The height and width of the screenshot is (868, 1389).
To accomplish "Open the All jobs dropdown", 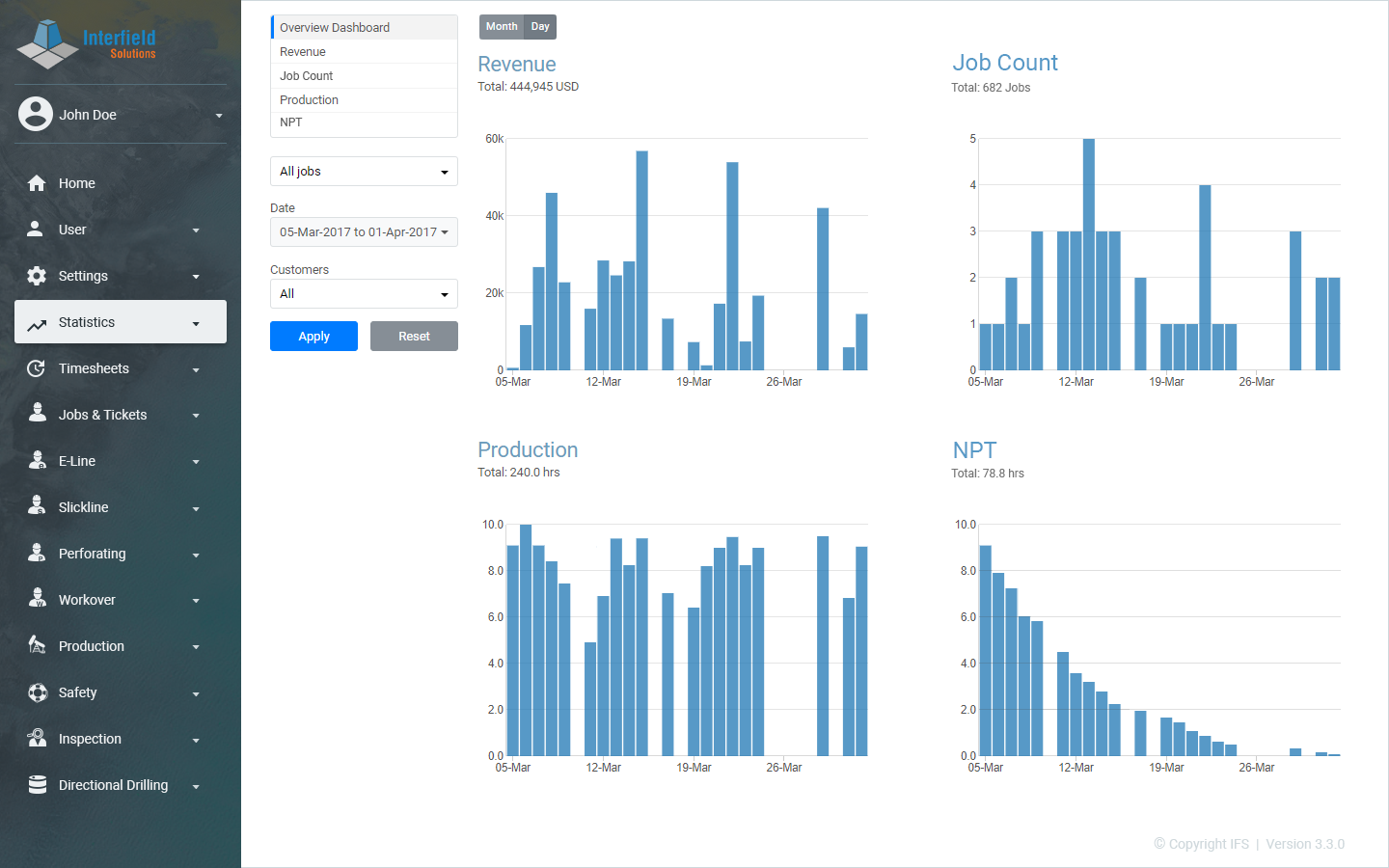I will (364, 172).
